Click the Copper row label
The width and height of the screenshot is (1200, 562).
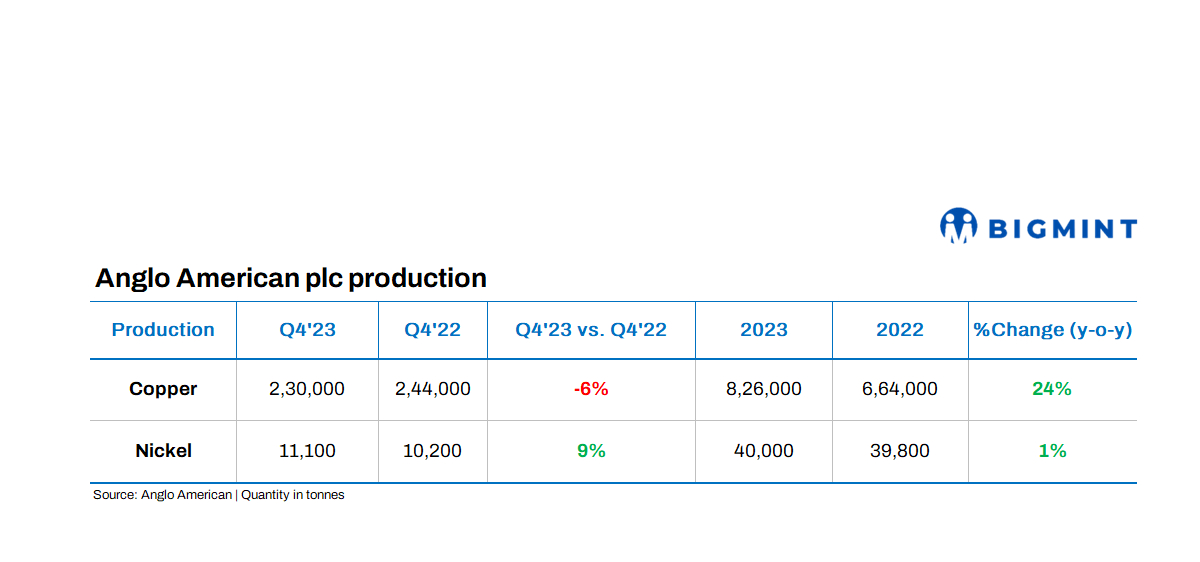[163, 389]
